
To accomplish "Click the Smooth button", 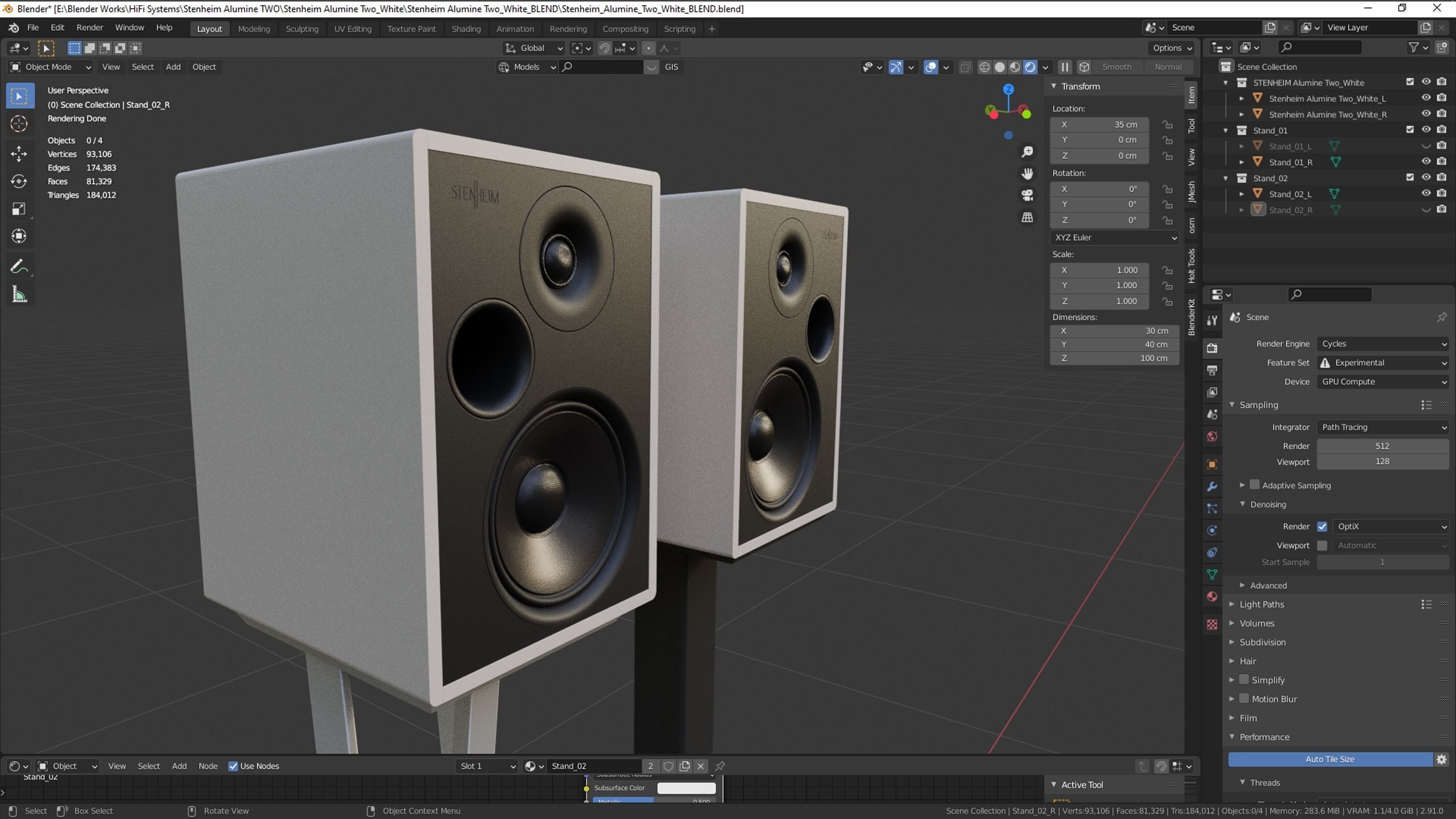I will (x=1116, y=67).
